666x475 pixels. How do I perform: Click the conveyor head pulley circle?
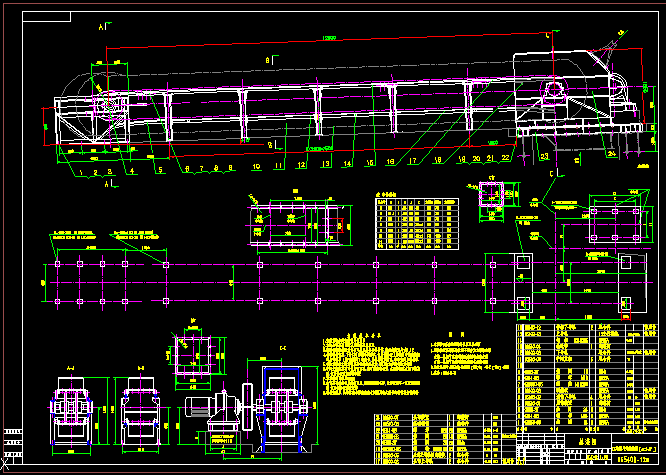[553, 90]
